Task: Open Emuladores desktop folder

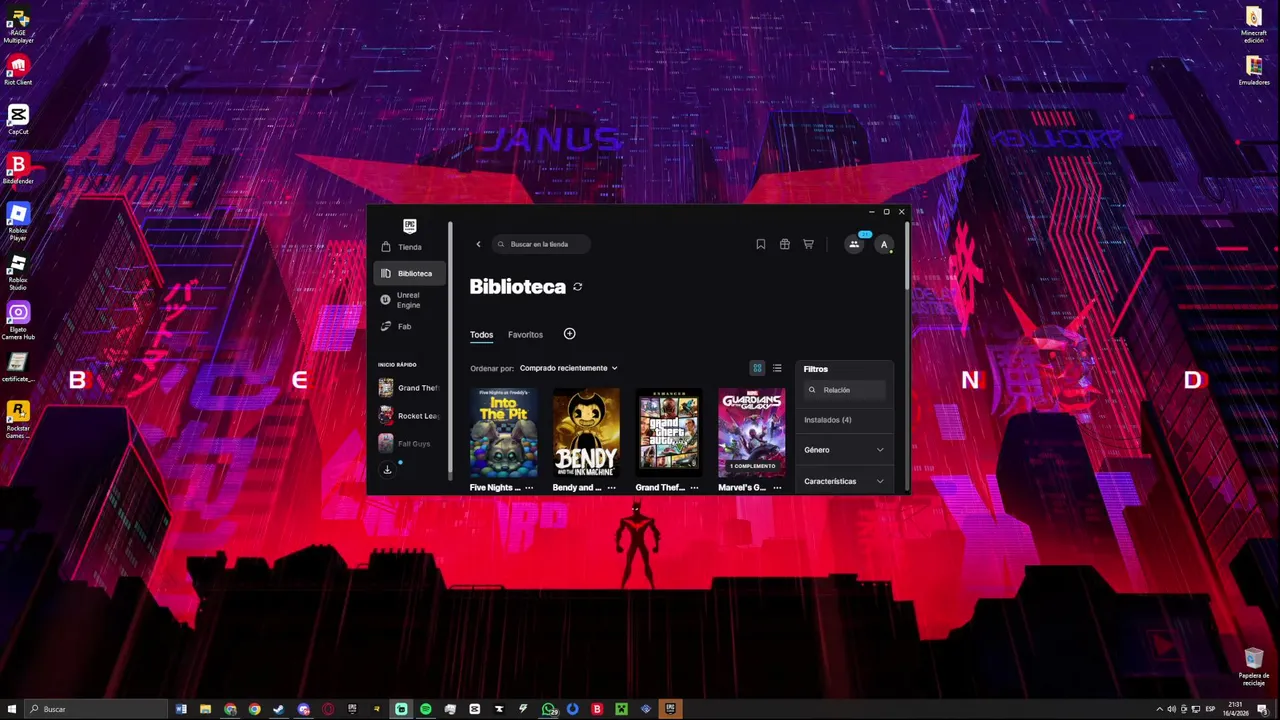Action: [x=1254, y=71]
